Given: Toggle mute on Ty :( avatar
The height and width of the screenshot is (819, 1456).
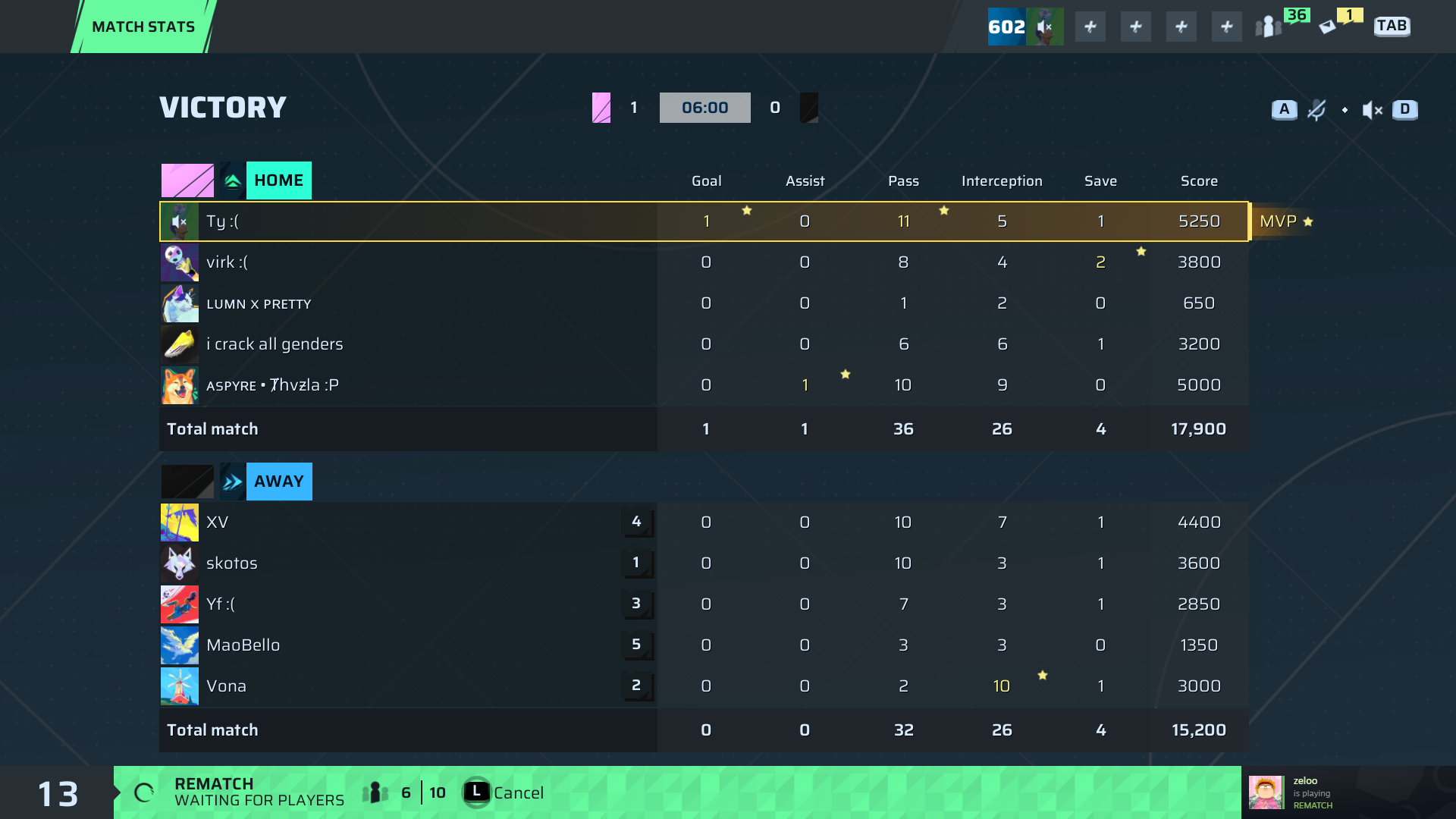Looking at the screenshot, I should click(180, 221).
